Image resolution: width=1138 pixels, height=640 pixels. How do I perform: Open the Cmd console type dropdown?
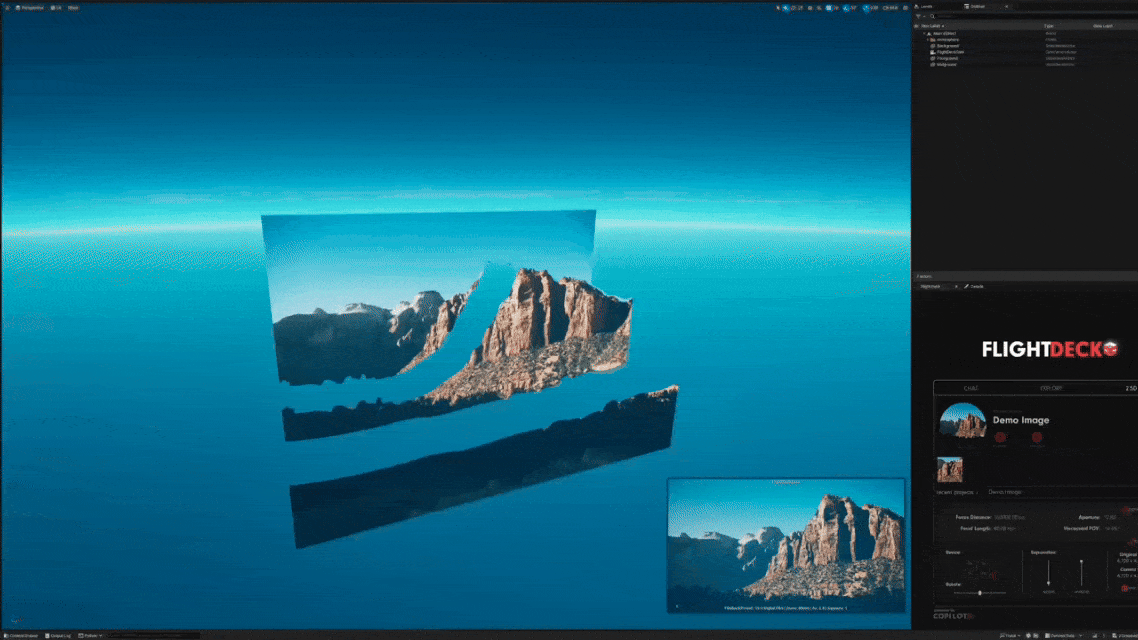pos(91,636)
